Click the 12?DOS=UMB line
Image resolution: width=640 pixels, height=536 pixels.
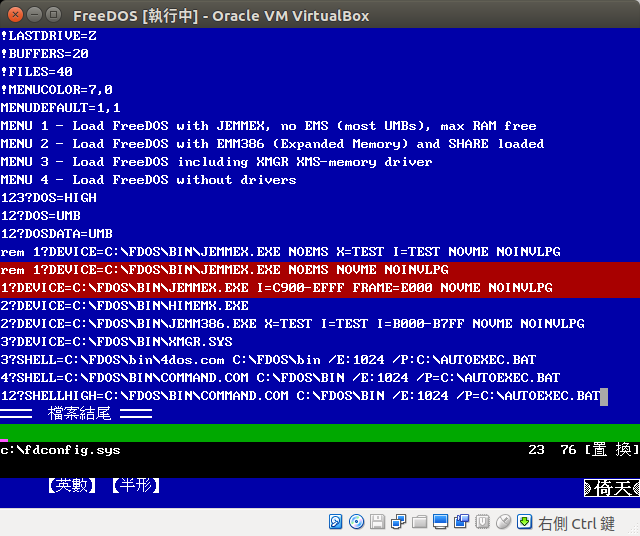click(40, 216)
